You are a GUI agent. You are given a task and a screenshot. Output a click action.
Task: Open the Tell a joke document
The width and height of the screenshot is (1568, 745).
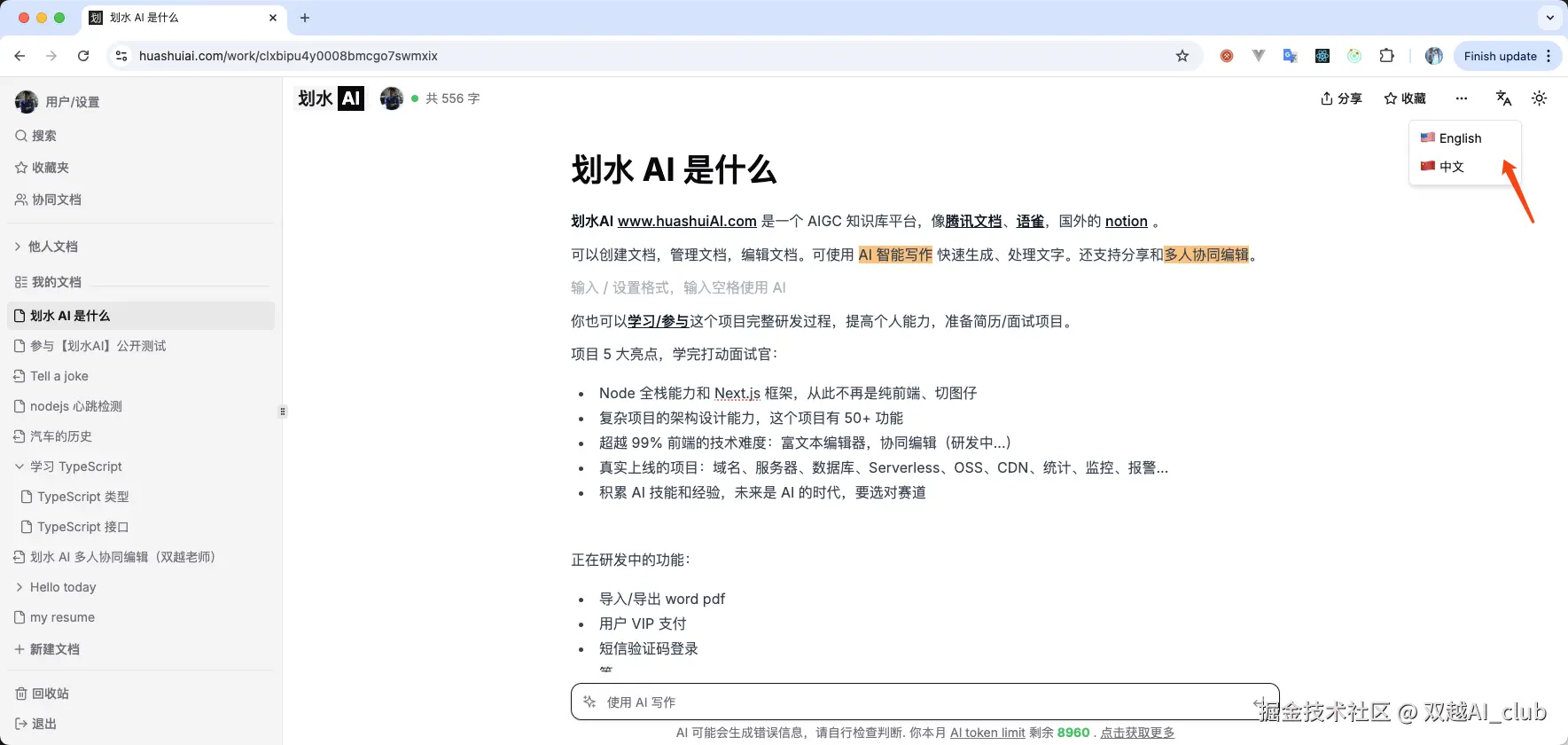pos(51,376)
